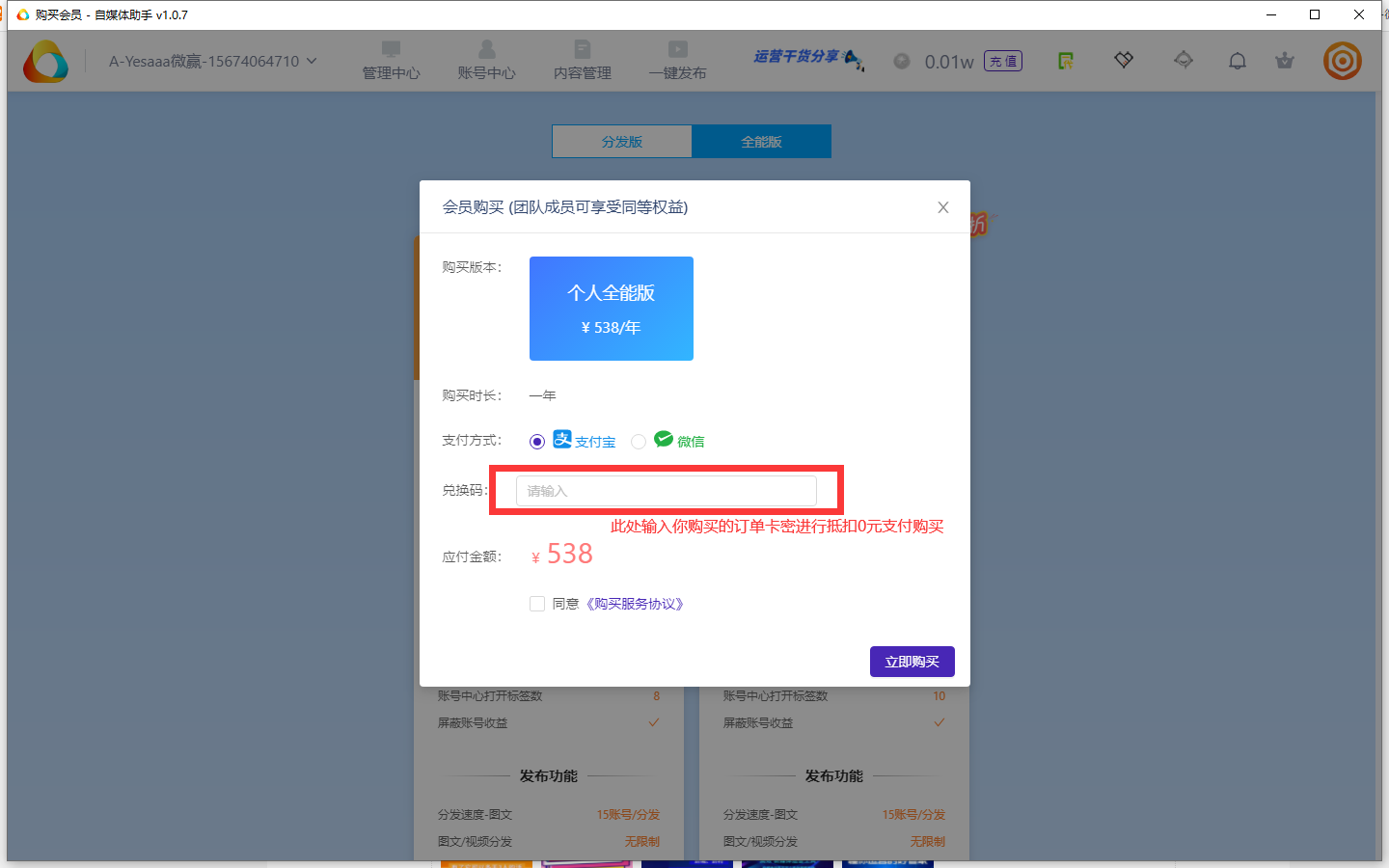Select 支付宝 payment radio button
The height and width of the screenshot is (868, 1389).
tap(537, 442)
